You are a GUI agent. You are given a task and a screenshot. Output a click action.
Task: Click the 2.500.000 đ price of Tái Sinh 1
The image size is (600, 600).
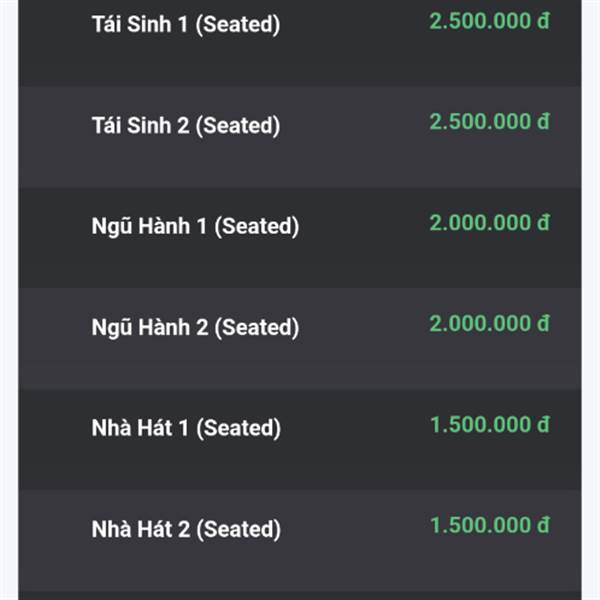[x=490, y=21]
